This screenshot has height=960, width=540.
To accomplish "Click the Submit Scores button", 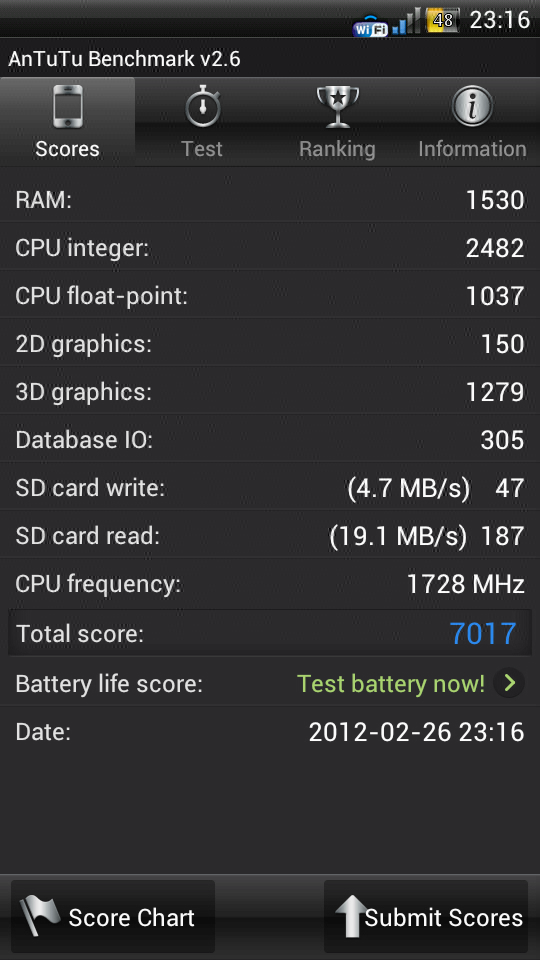I will pos(426,917).
